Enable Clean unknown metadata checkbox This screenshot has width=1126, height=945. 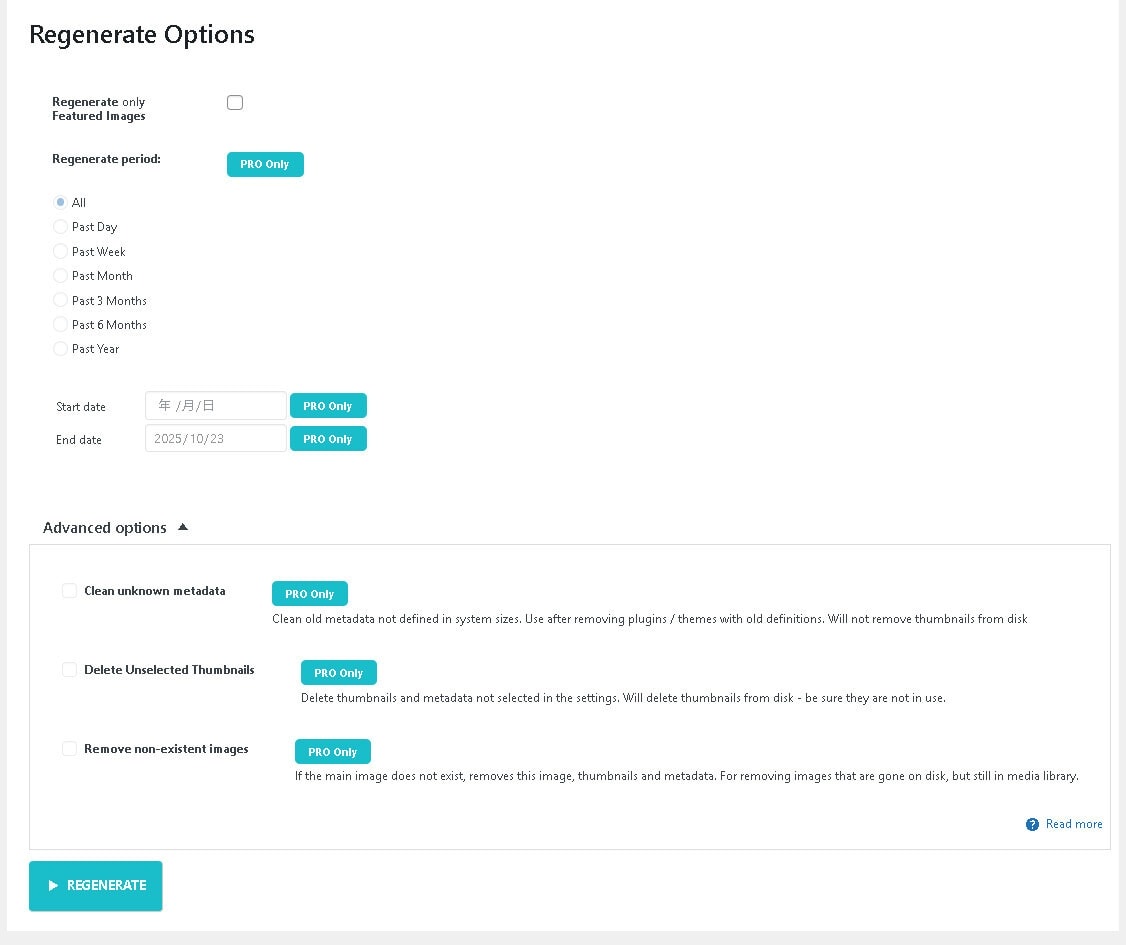pyautogui.click(x=69, y=591)
